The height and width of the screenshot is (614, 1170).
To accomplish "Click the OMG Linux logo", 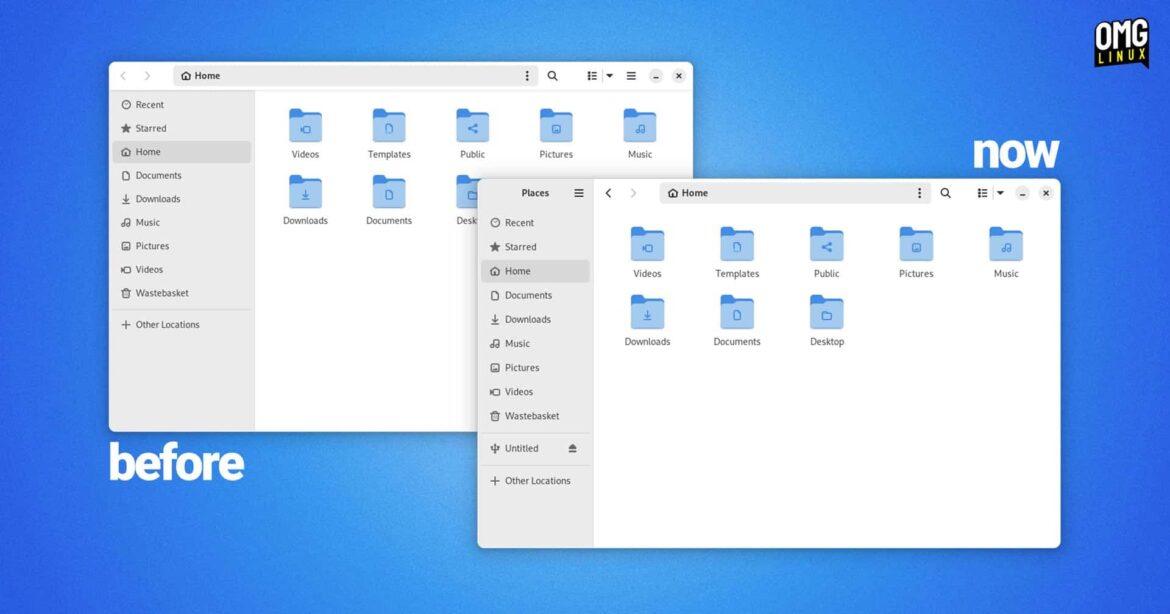I will (x=1121, y=43).
